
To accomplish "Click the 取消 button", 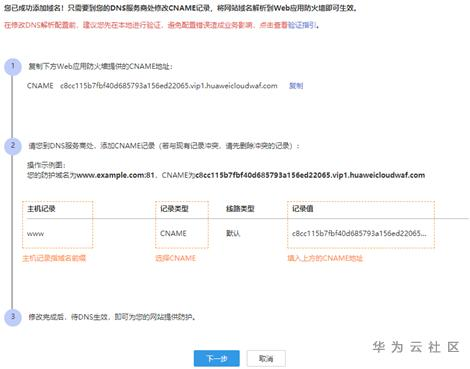I will tap(266, 358).
